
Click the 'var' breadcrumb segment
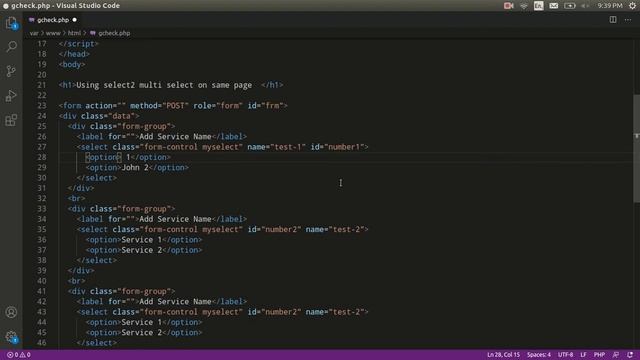pyautogui.click(x=34, y=33)
